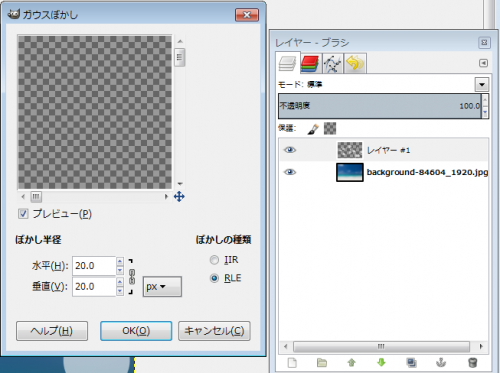Click the OK(O) button
The width and height of the screenshot is (500, 373).
[136, 331]
